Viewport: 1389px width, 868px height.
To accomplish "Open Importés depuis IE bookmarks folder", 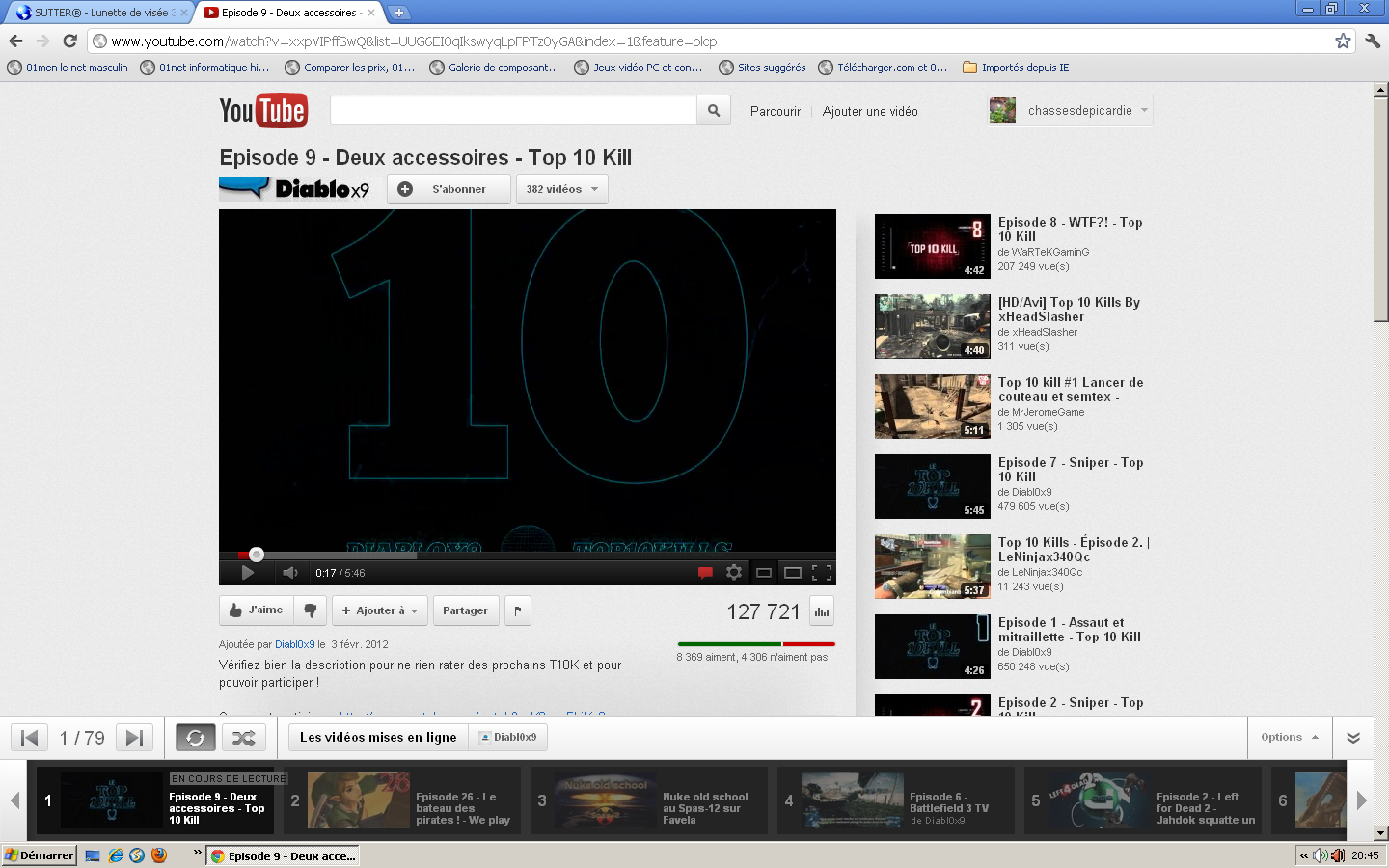I will pyautogui.click(x=1016, y=68).
